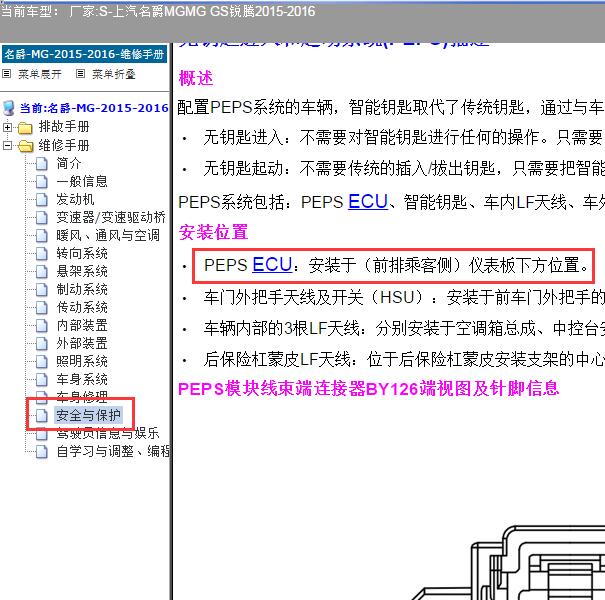The image size is (605, 600).
Task: Click the document icon next to 照明系统
Action: [42, 362]
